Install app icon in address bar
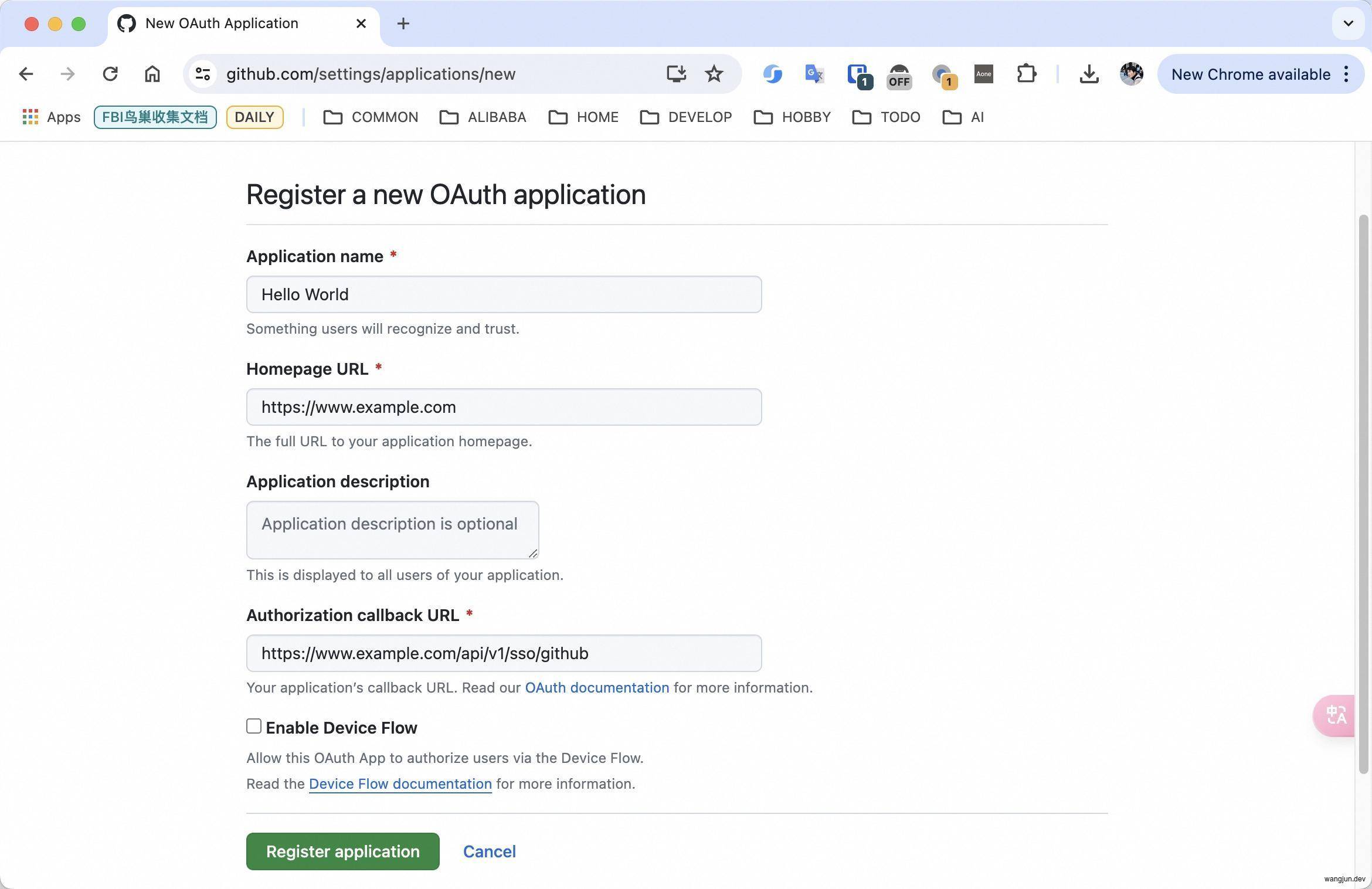The height and width of the screenshot is (889, 1372). (x=676, y=74)
